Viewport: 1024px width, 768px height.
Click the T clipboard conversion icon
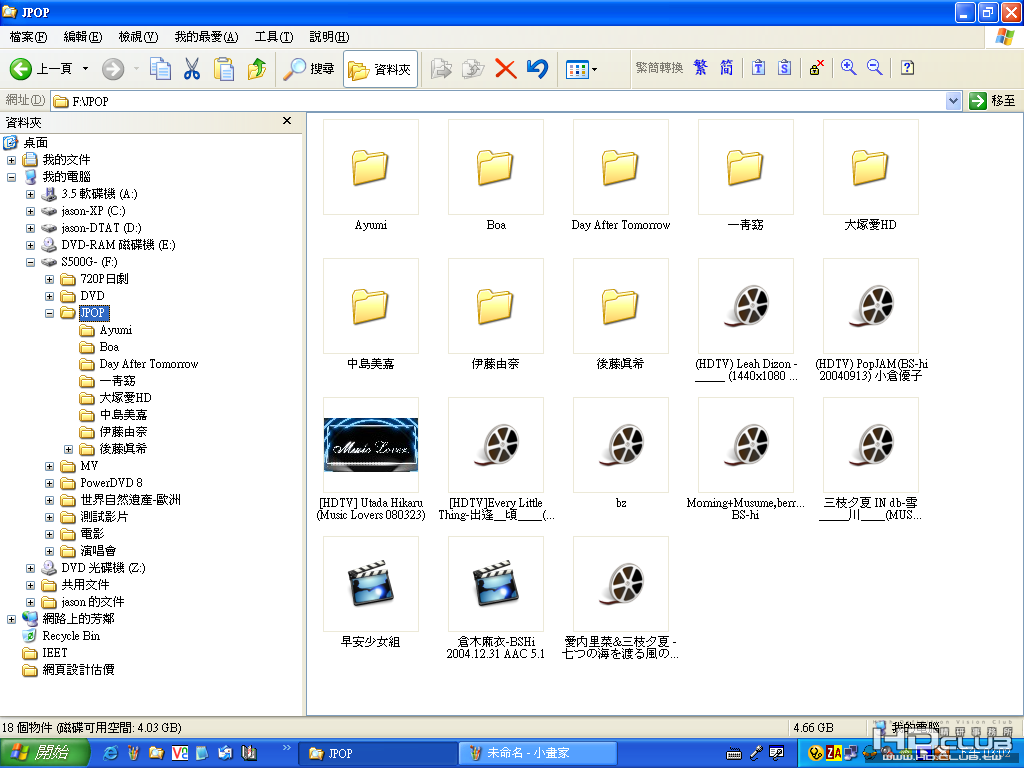(758, 67)
